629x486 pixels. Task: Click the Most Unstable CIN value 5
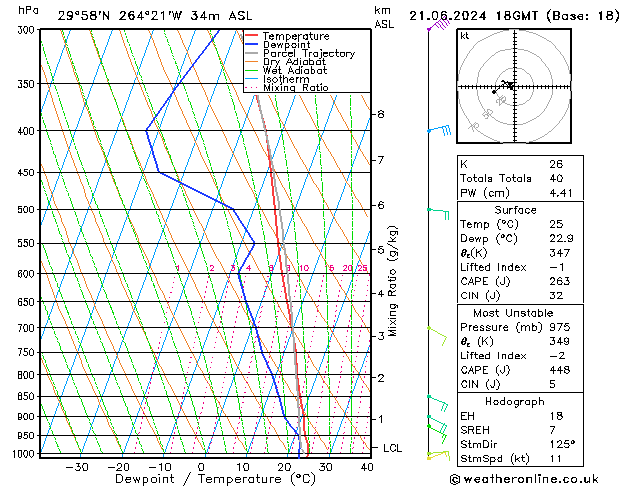(552, 384)
